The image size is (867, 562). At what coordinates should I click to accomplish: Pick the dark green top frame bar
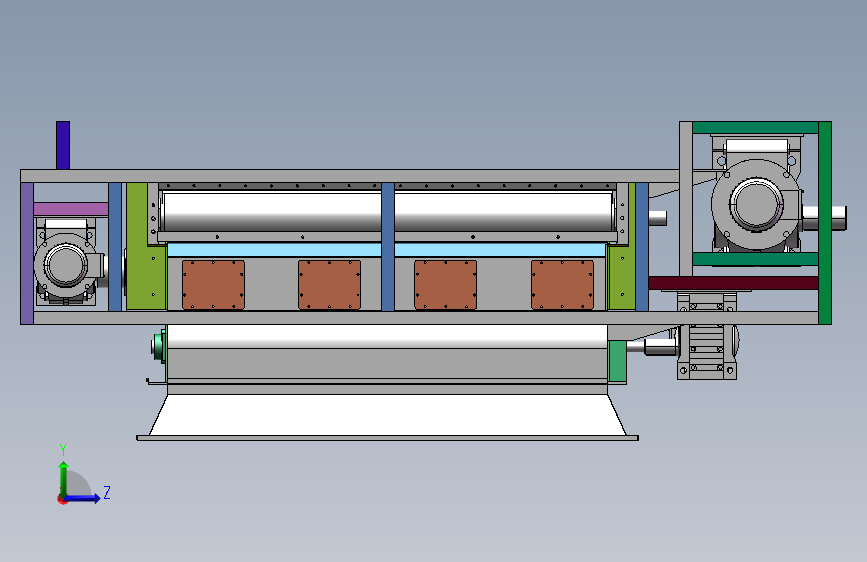[755, 128]
